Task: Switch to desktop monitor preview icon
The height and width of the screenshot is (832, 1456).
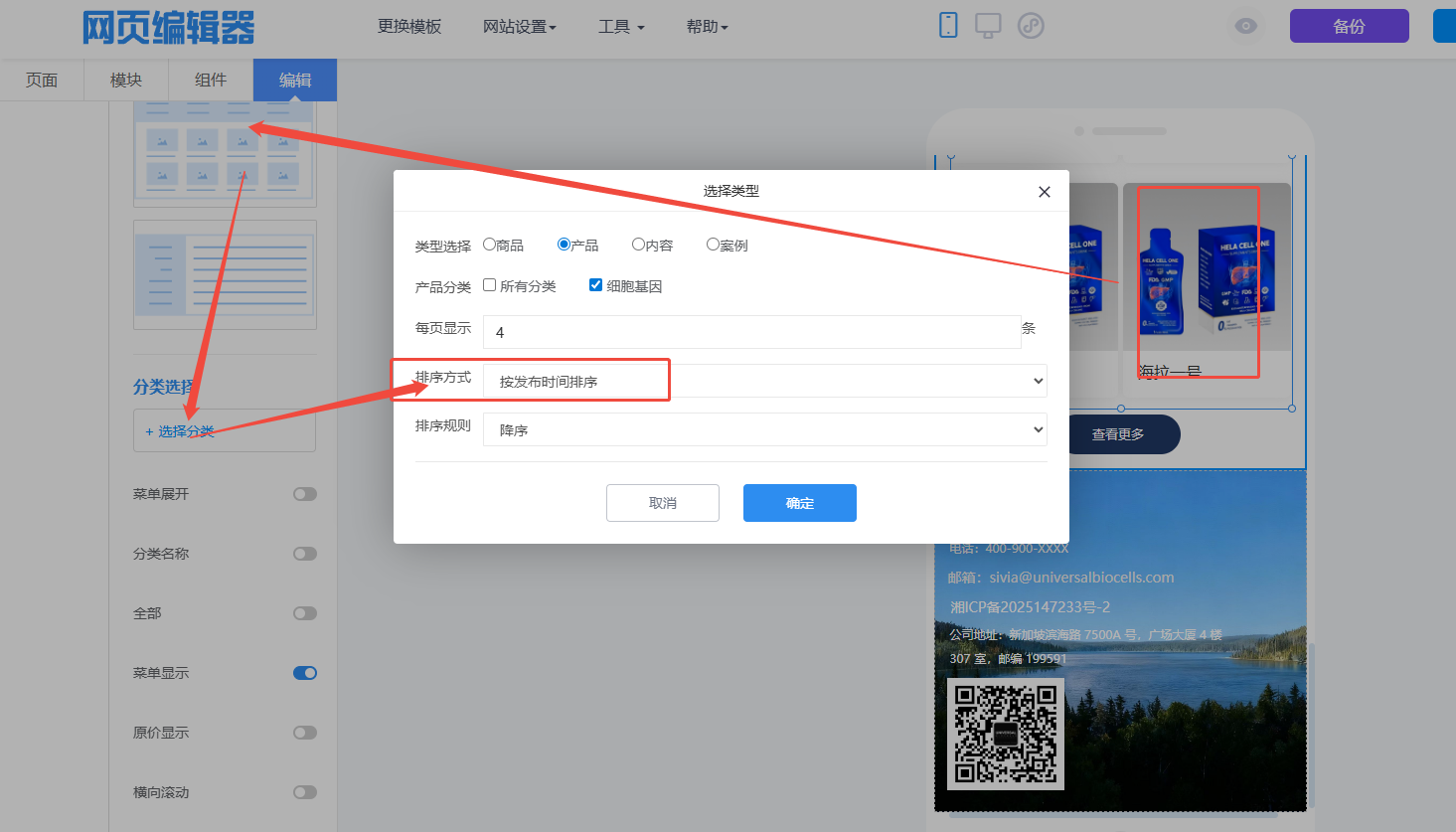Action: click(988, 26)
